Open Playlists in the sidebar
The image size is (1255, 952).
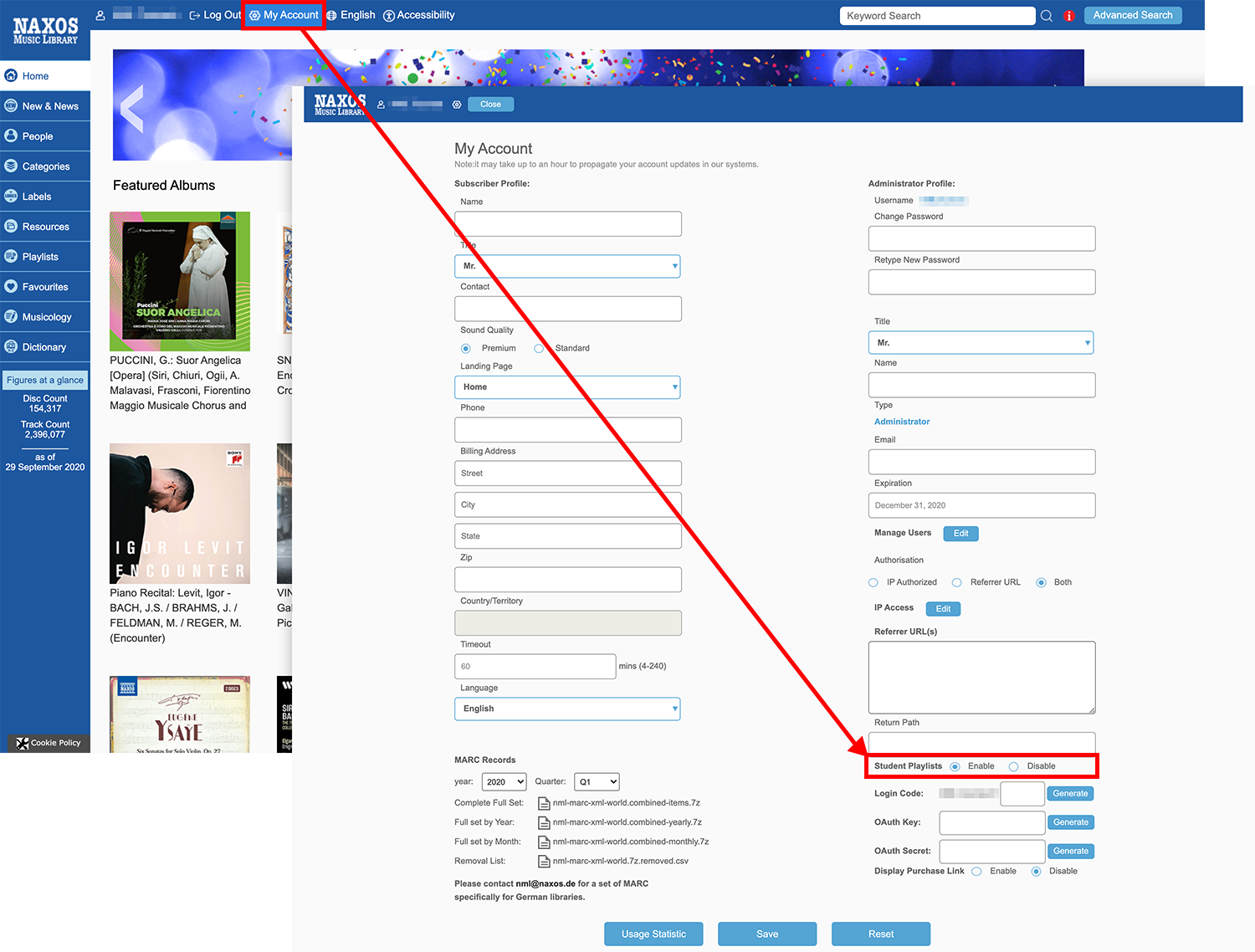click(40, 257)
